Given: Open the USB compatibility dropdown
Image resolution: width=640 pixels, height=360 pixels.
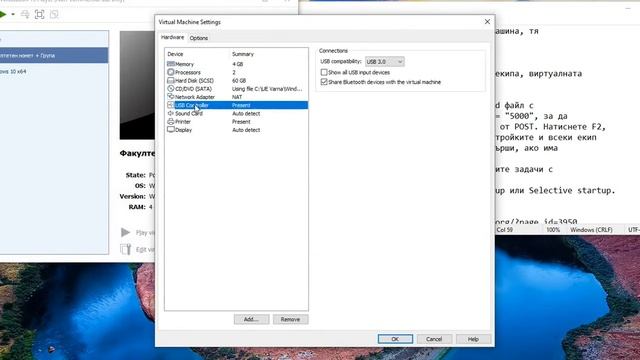Looking at the screenshot, I should coord(384,62).
